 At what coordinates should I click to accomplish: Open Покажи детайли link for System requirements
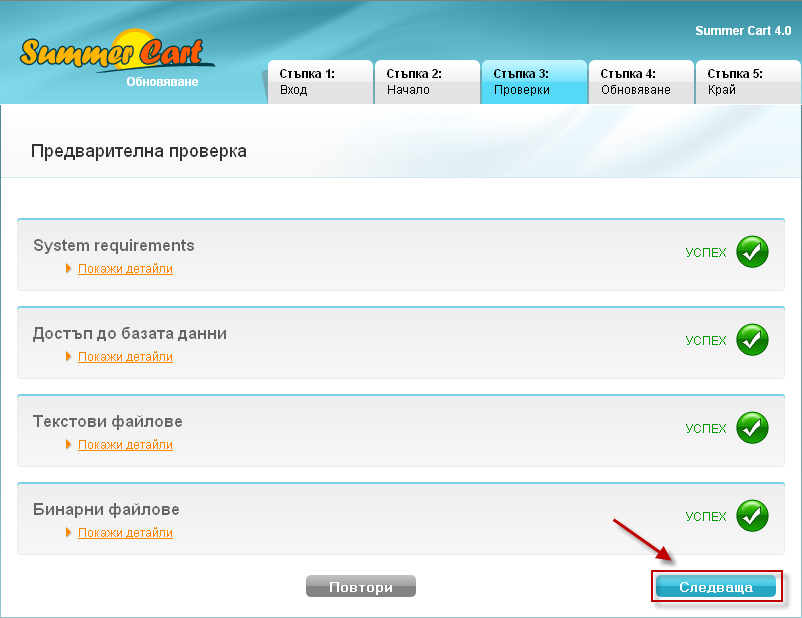125,269
